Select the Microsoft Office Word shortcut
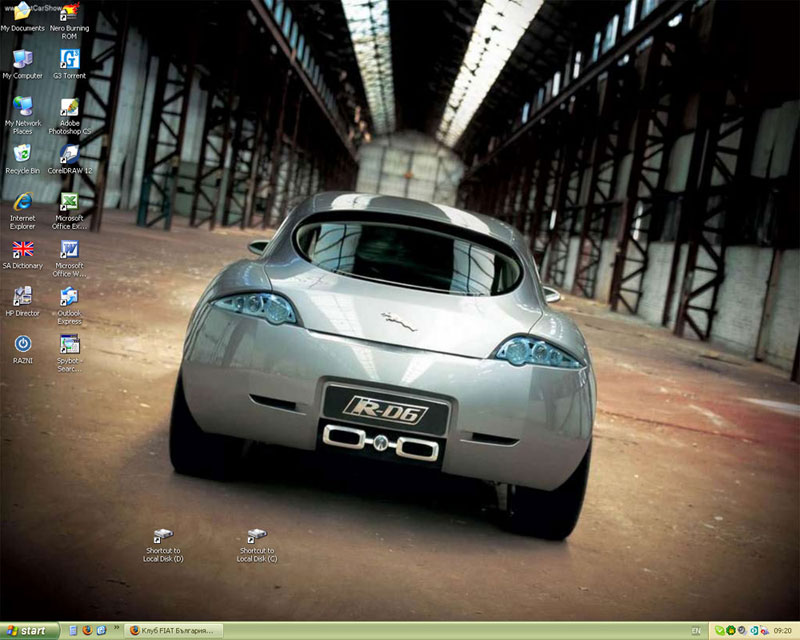Screen dimensions: 800x640 coord(69,249)
